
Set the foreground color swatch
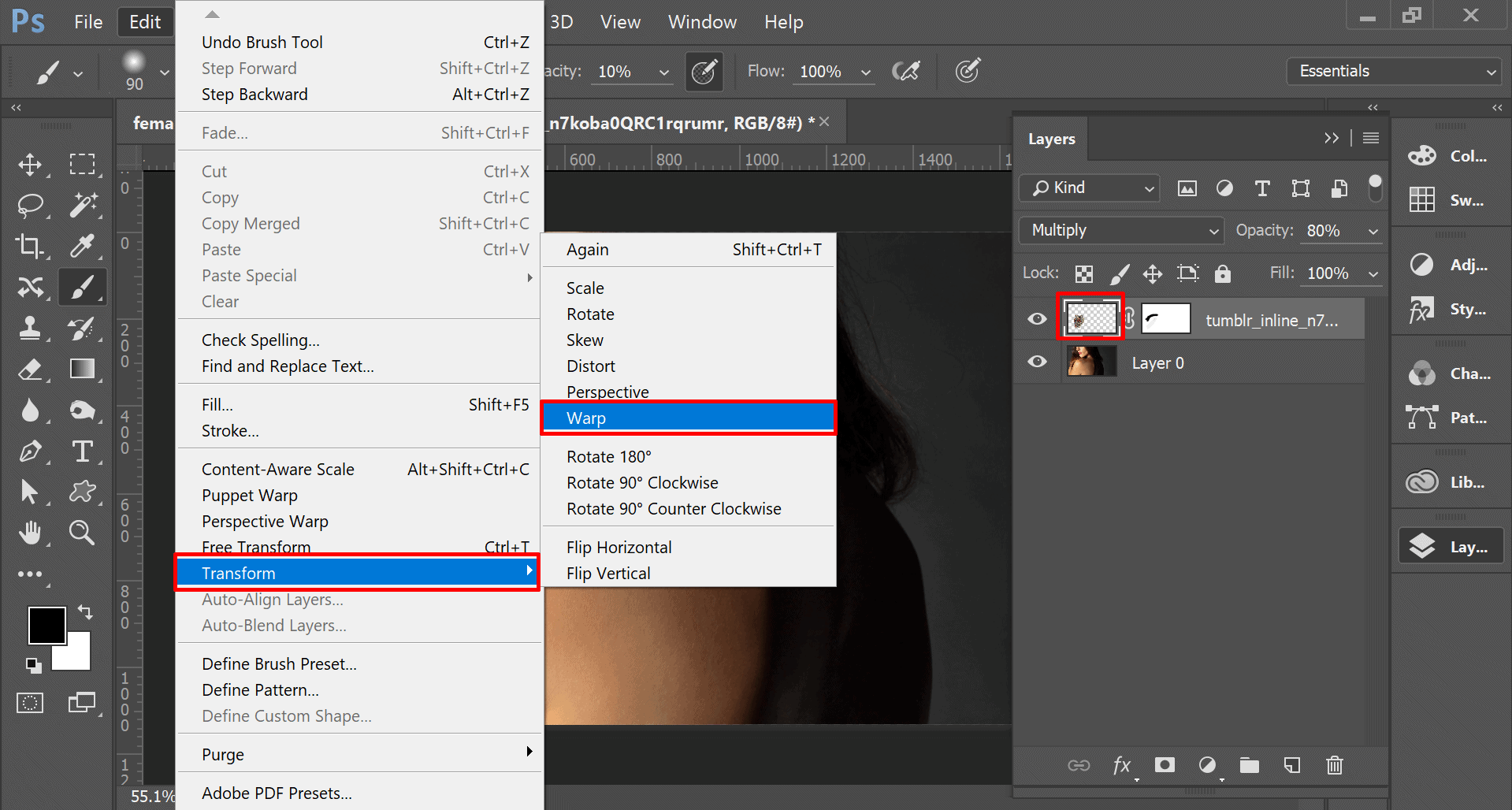pos(46,626)
